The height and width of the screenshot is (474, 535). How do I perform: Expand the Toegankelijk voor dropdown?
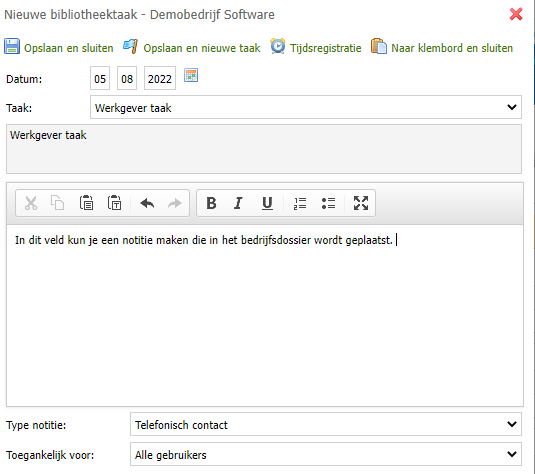[326, 454]
